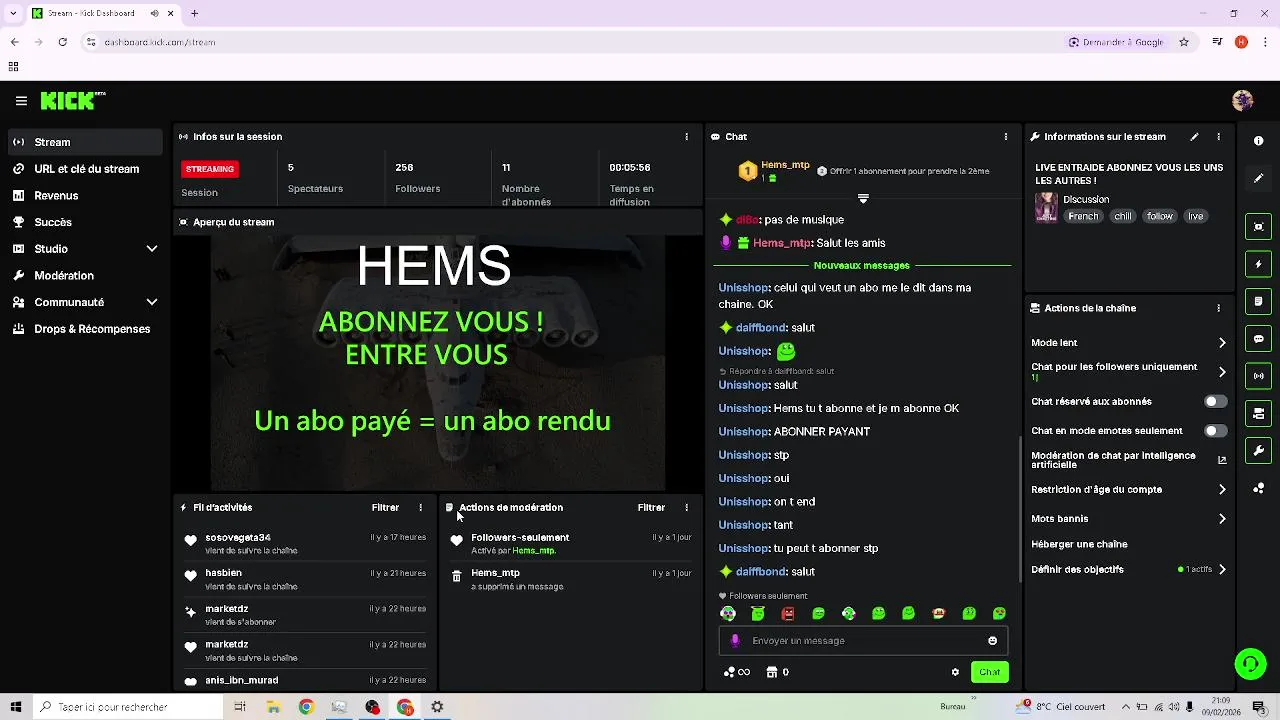Viewport: 1280px width, 720px height.
Task: Send message with green Chat button
Action: point(989,672)
